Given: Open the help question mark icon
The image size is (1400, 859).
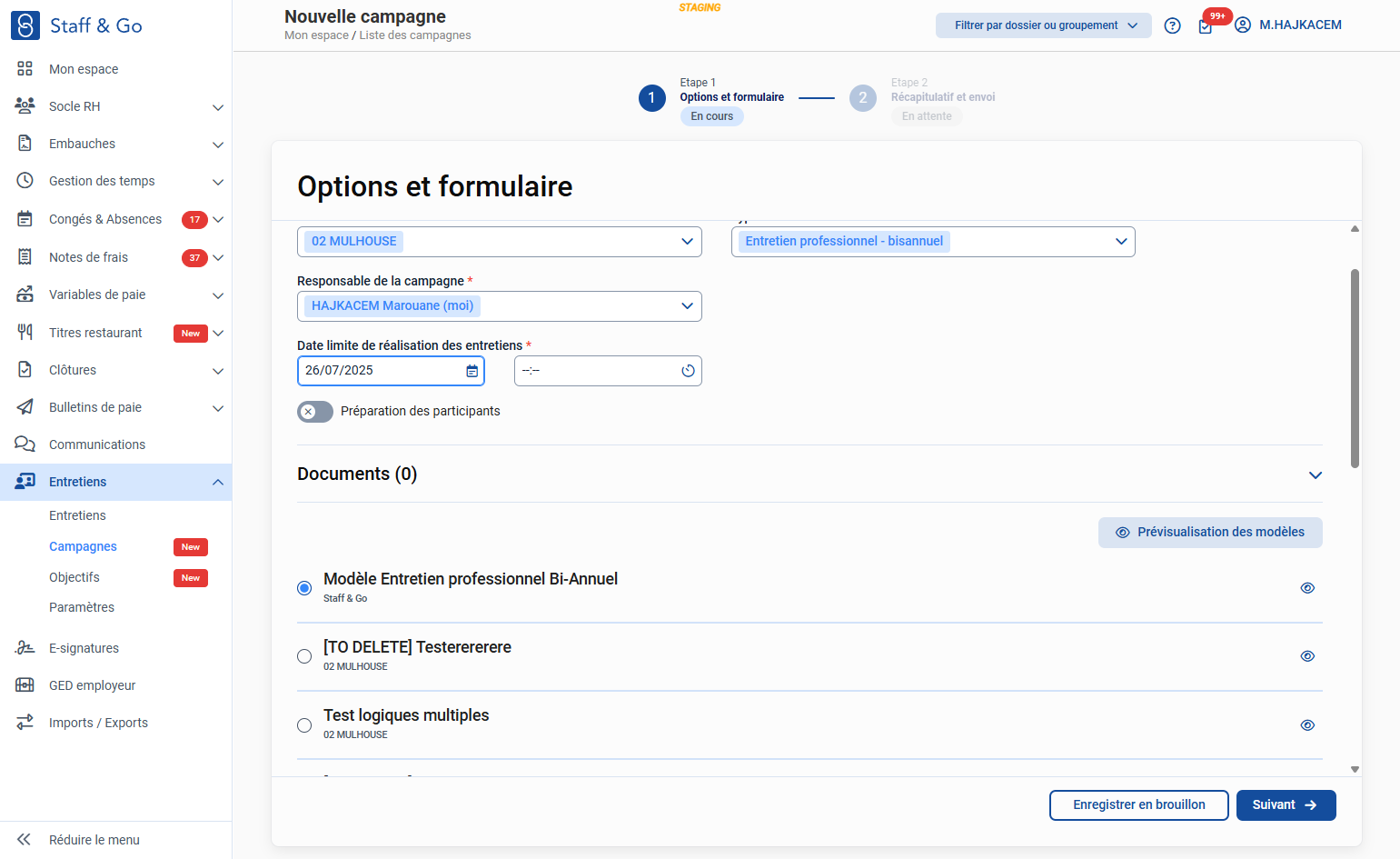Looking at the screenshot, I should (x=1173, y=25).
